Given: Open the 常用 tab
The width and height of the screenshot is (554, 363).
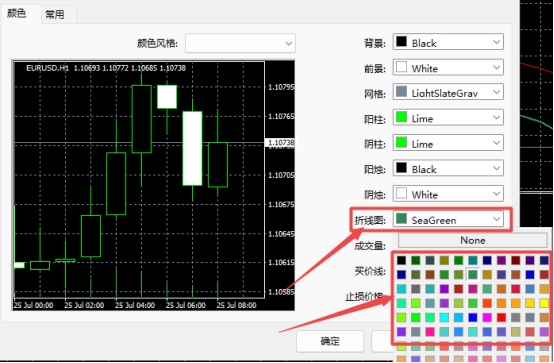Looking at the screenshot, I should [x=55, y=14].
